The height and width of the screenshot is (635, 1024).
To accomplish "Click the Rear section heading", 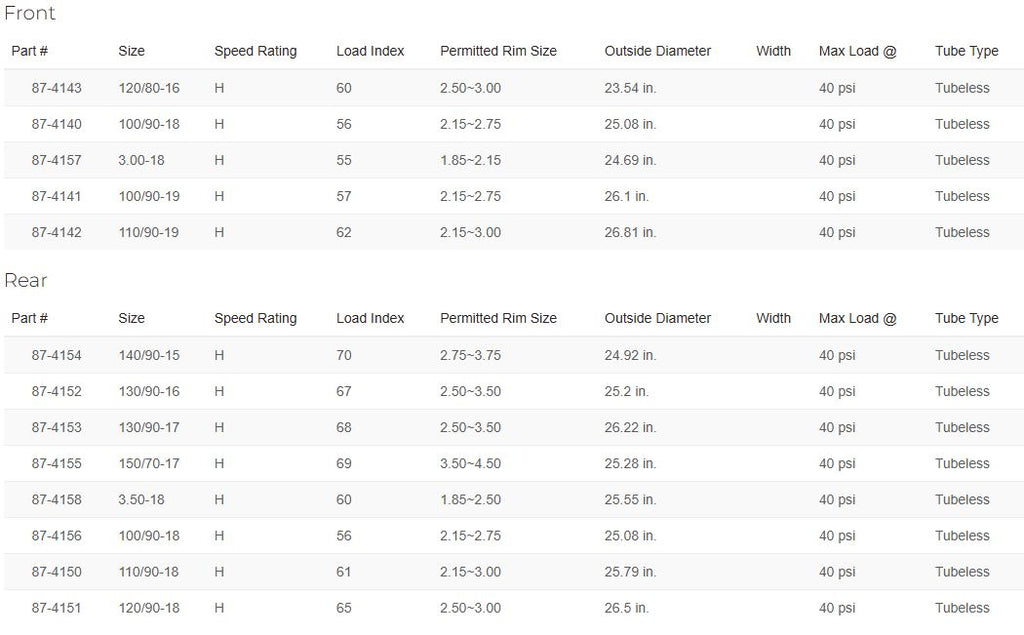I will [25, 280].
